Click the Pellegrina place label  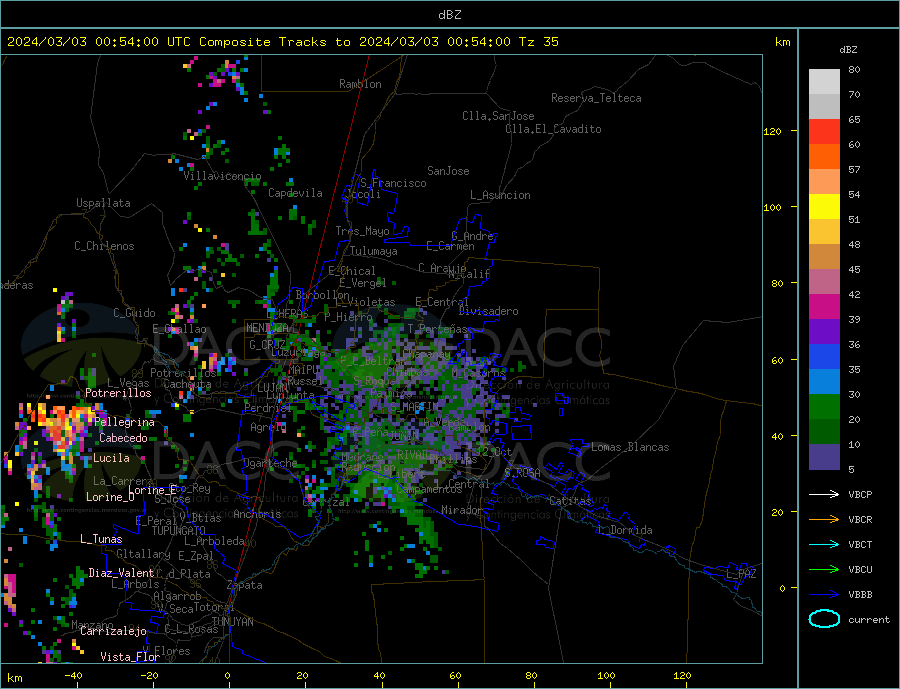pos(124,423)
